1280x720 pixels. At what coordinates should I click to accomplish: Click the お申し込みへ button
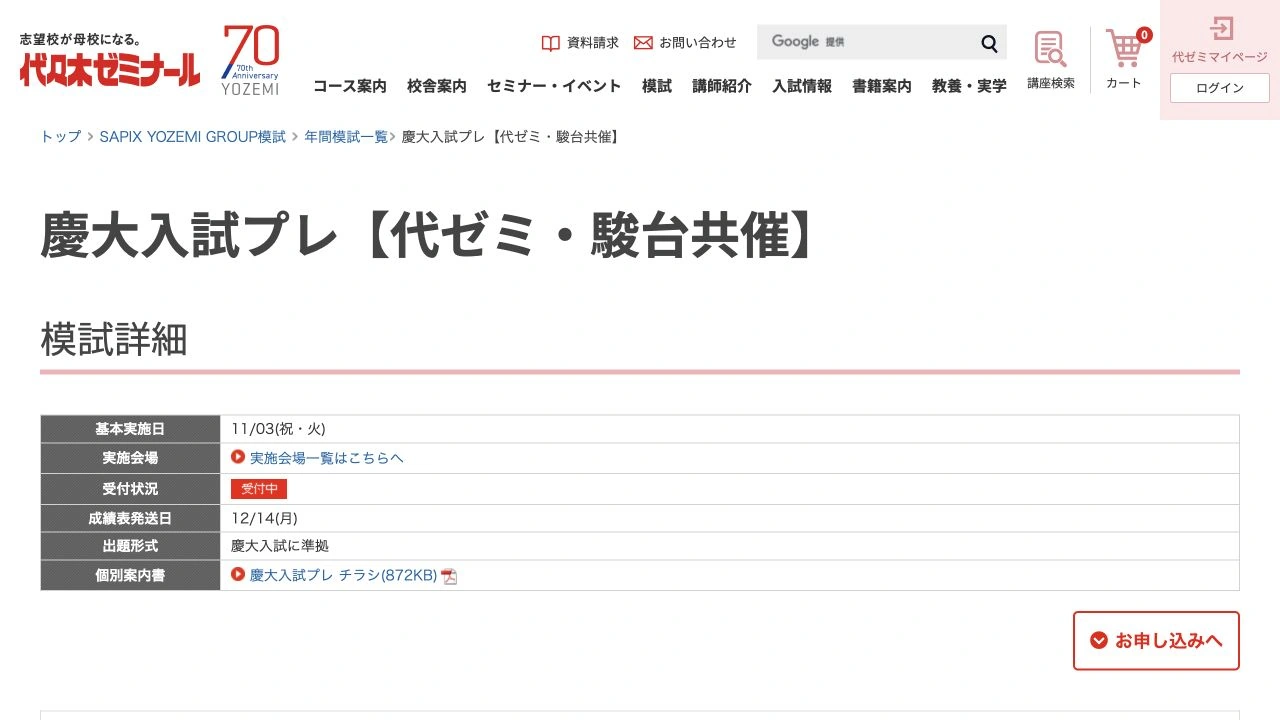[x=1156, y=641]
